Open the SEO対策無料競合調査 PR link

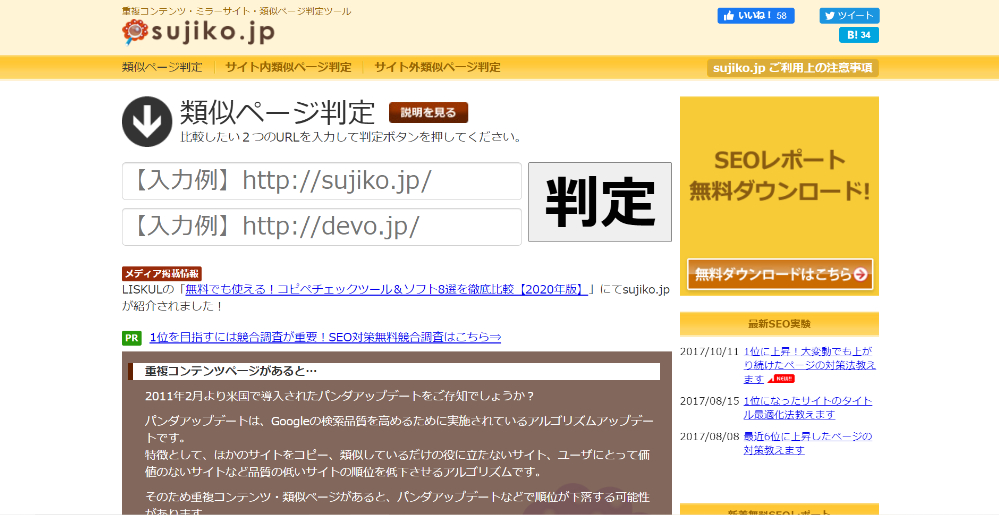click(x=325, y=337)
